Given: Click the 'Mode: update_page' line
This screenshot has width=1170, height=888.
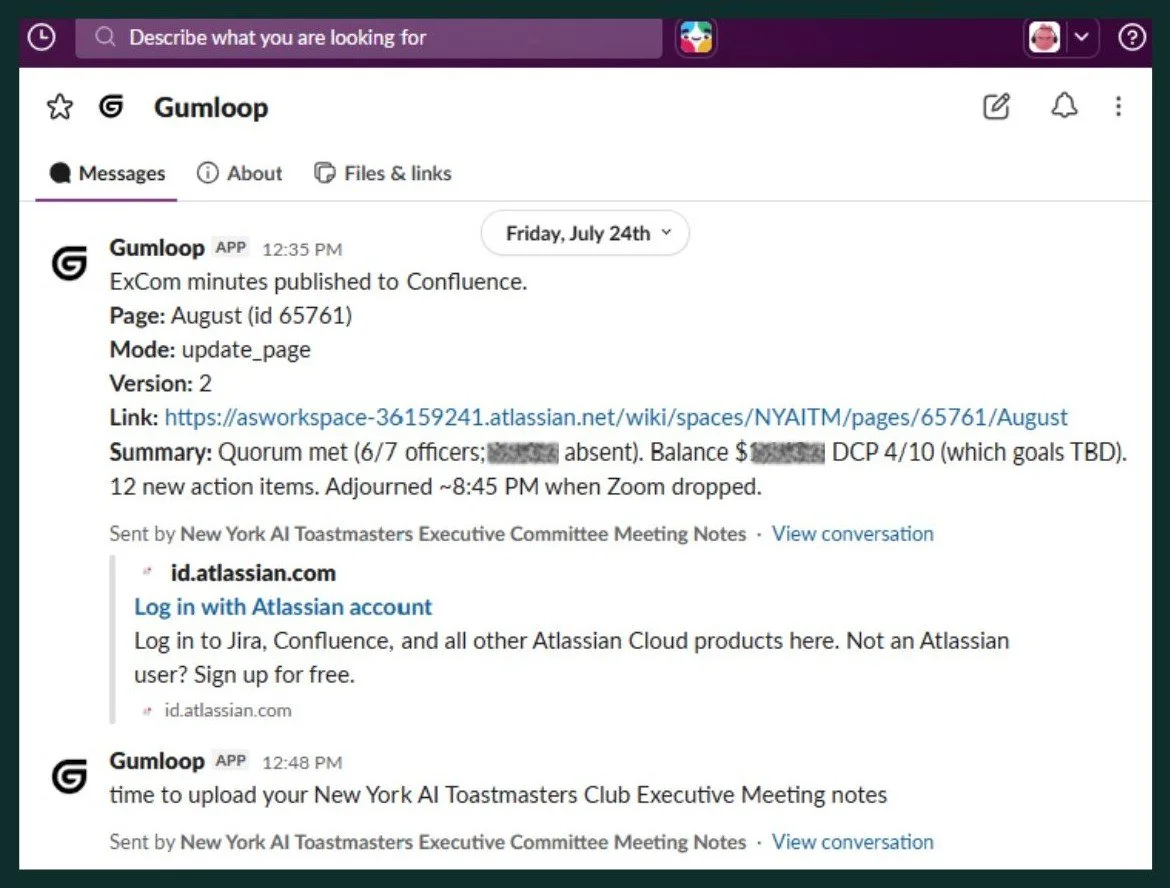Looking at the screenshot, I should click(x=210, y=350).
